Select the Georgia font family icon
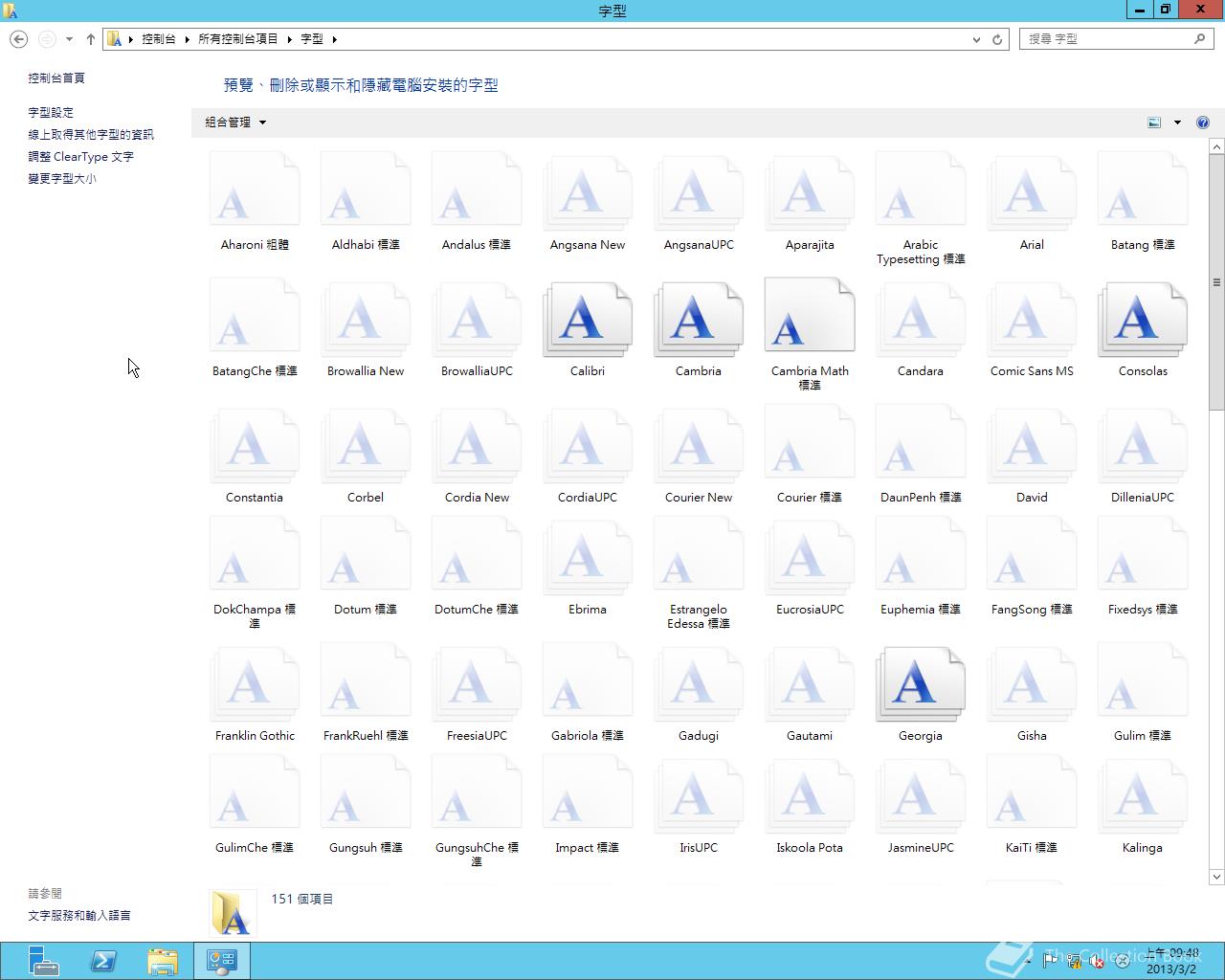This screenshot has width=1225, height=980. tap(921, 685)
